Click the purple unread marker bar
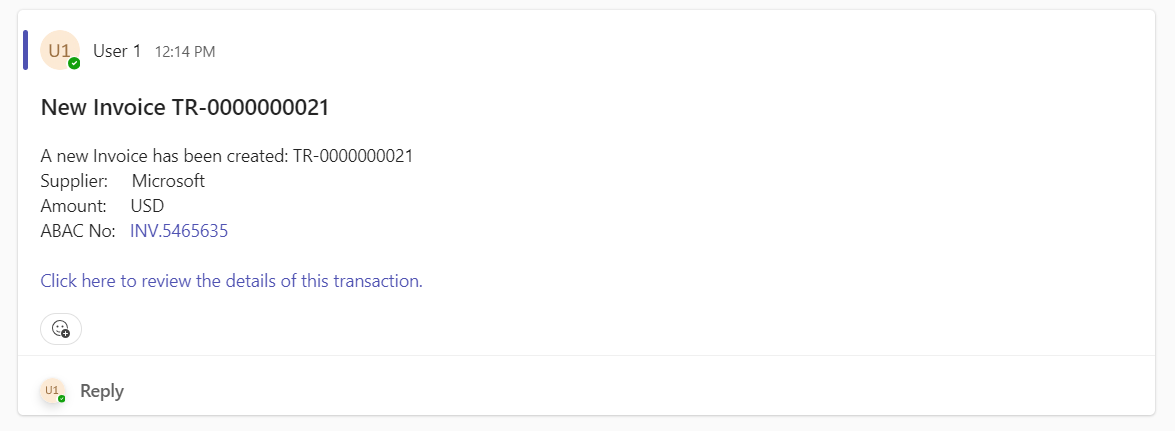The width and height of the screenshot is (1175, 431). (x=25, y=50)
